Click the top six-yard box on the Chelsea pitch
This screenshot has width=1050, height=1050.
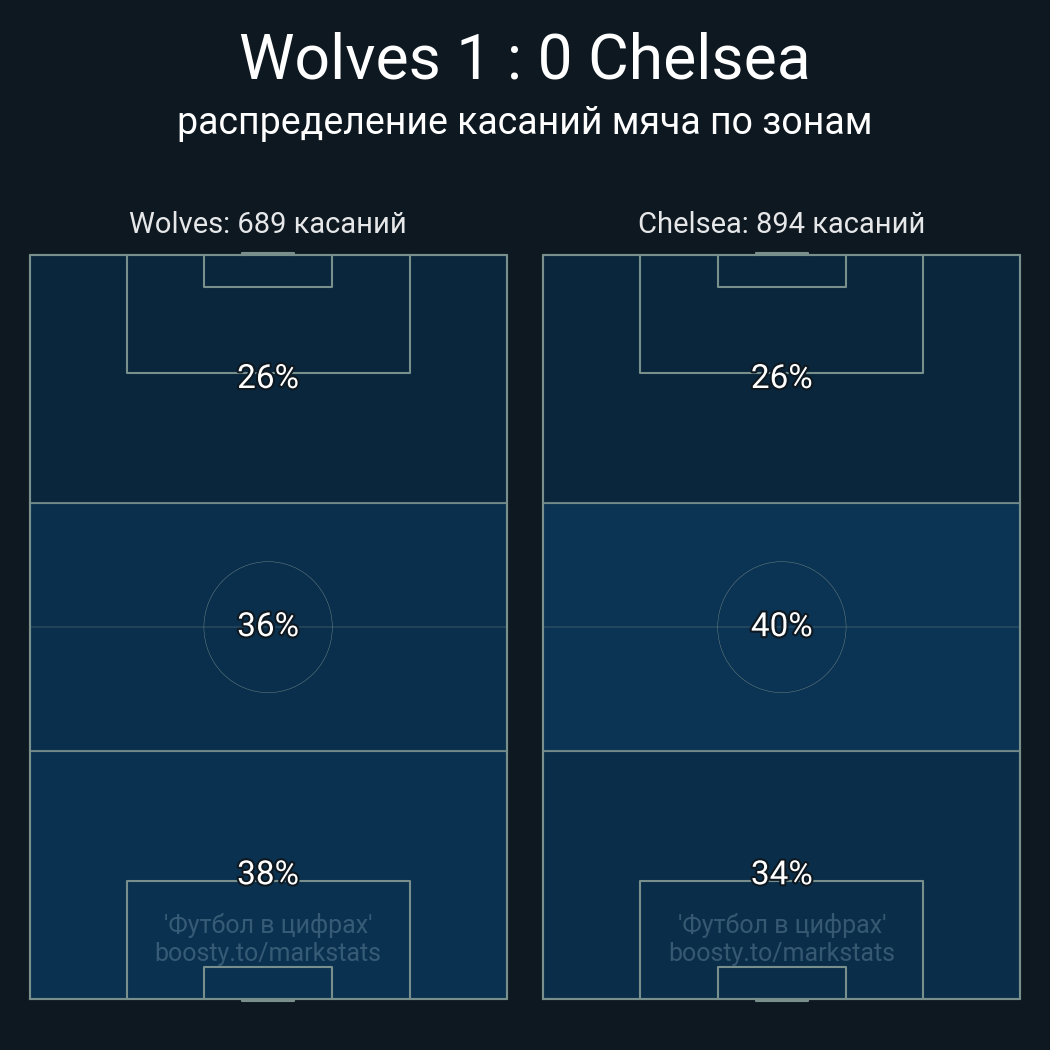781,271
